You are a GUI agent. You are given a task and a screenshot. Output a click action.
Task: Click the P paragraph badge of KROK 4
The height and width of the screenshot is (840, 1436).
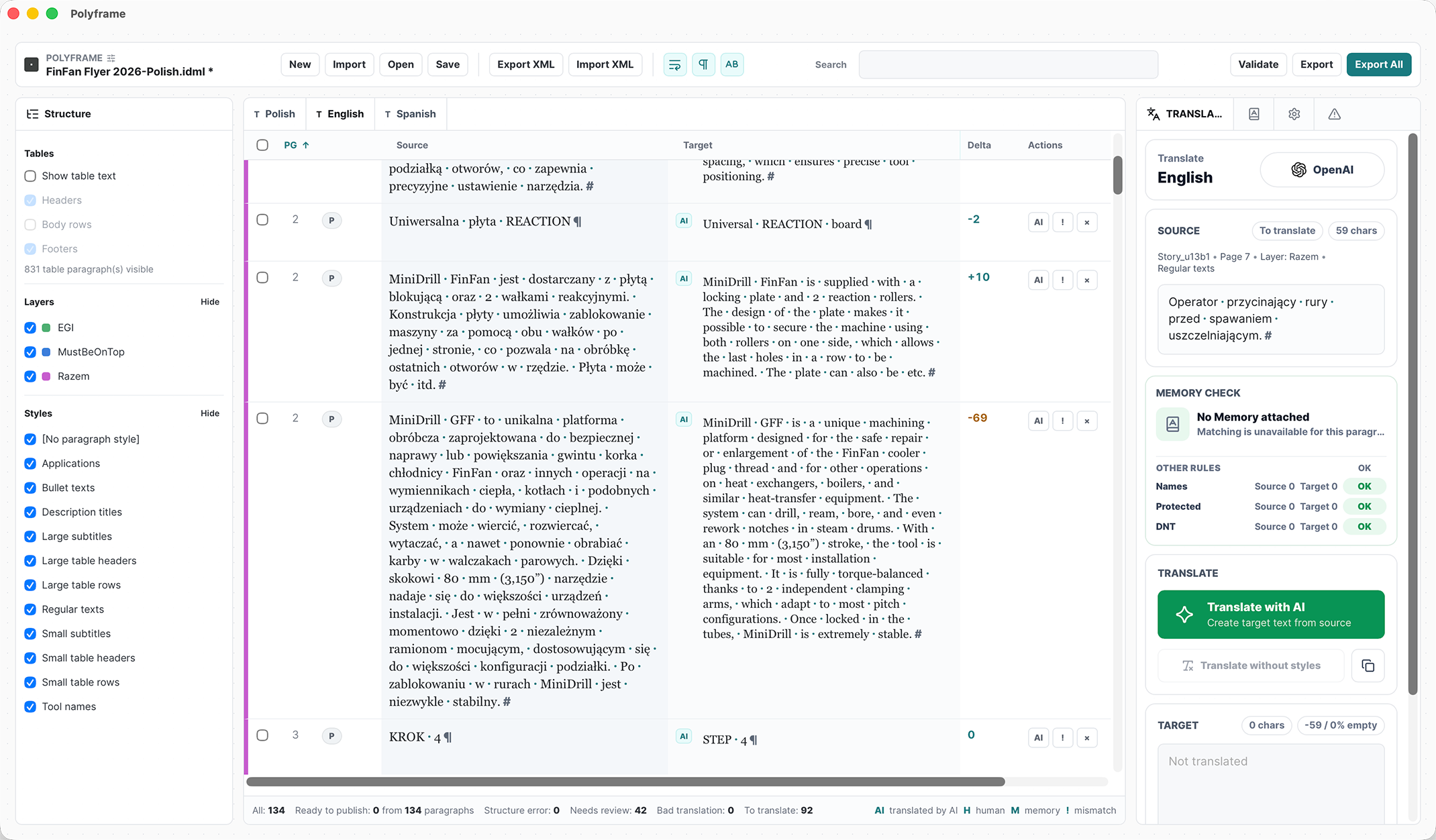[x=331, y=736]
